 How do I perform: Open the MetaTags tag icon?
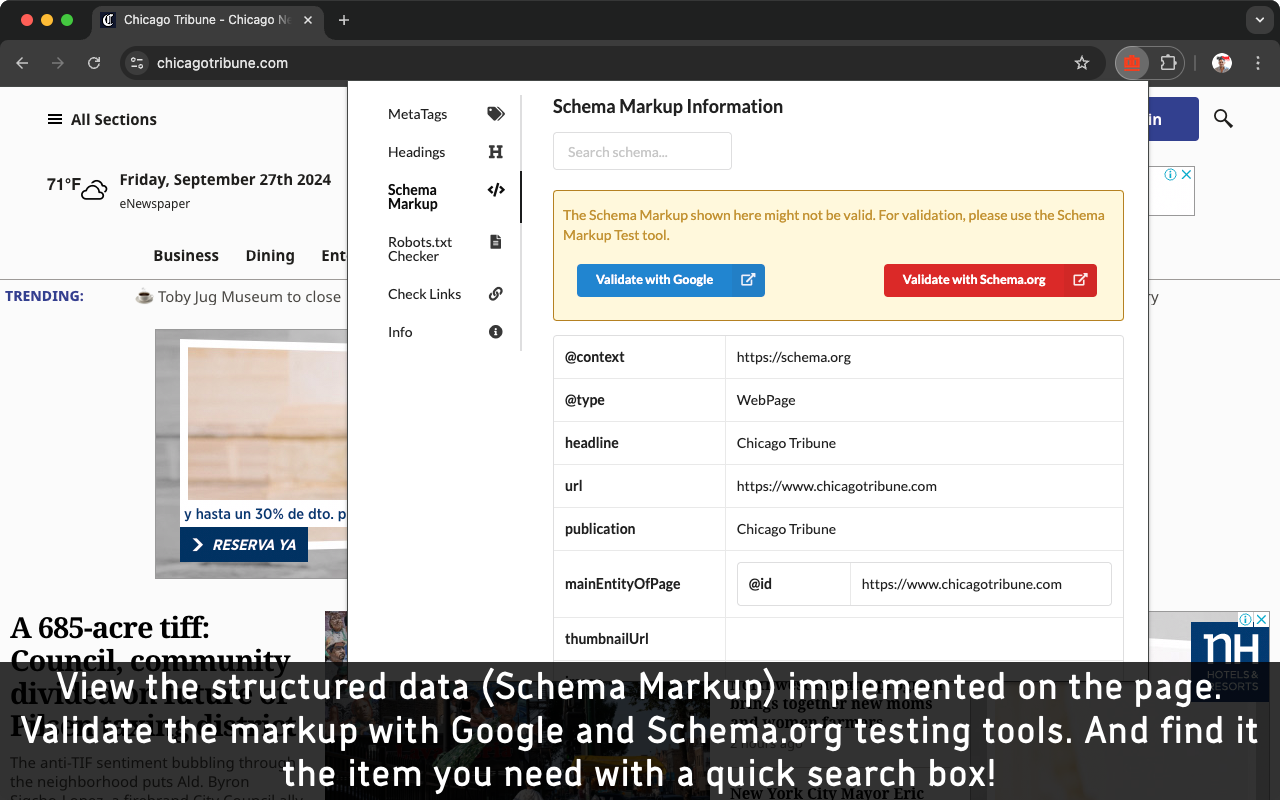[x=496, y=114]
